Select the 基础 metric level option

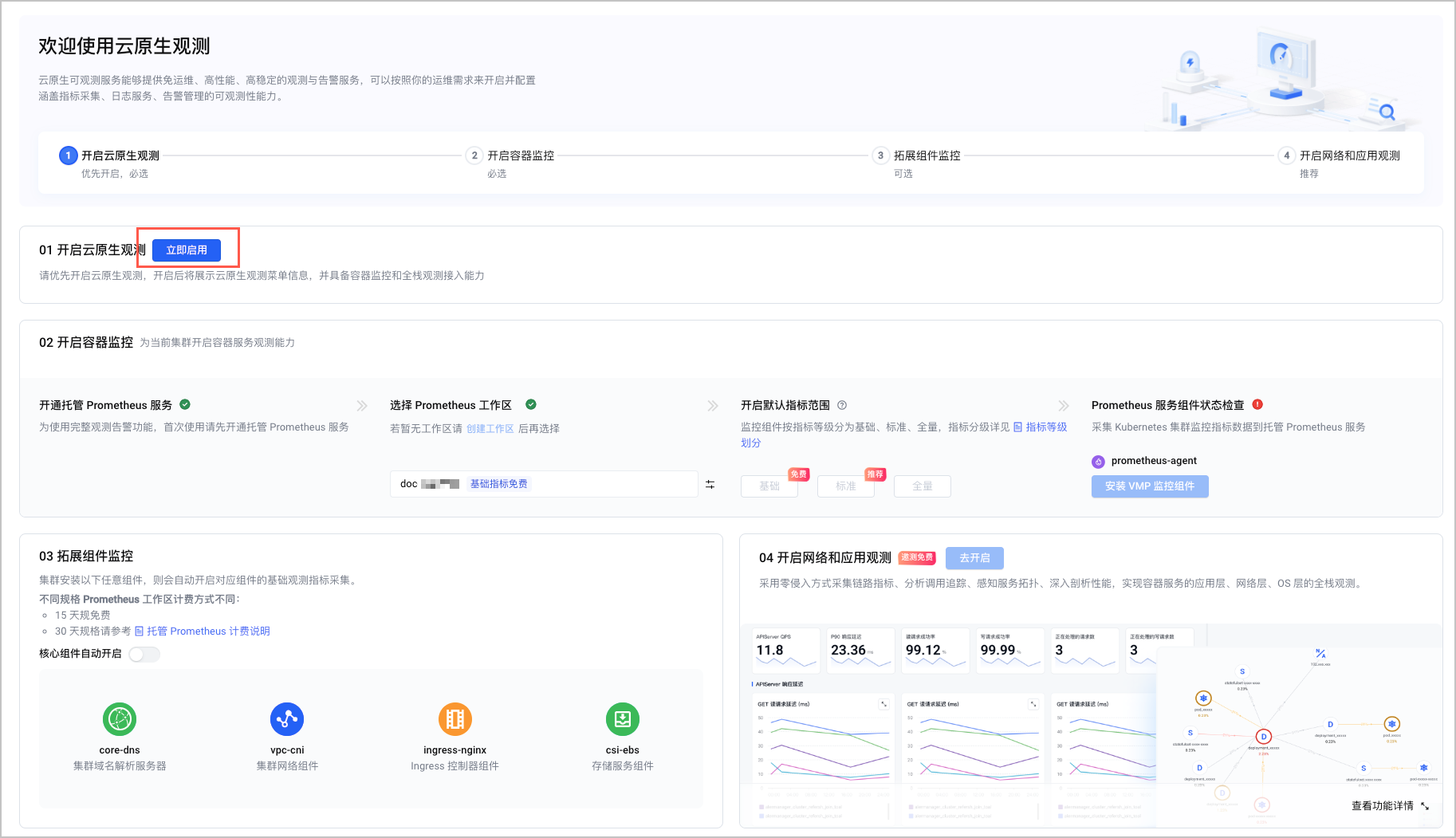[x=769, y=486]
